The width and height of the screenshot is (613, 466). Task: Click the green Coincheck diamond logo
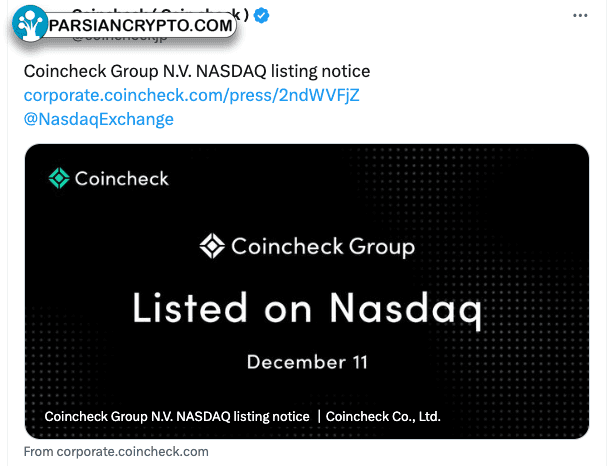coord(59,178)
